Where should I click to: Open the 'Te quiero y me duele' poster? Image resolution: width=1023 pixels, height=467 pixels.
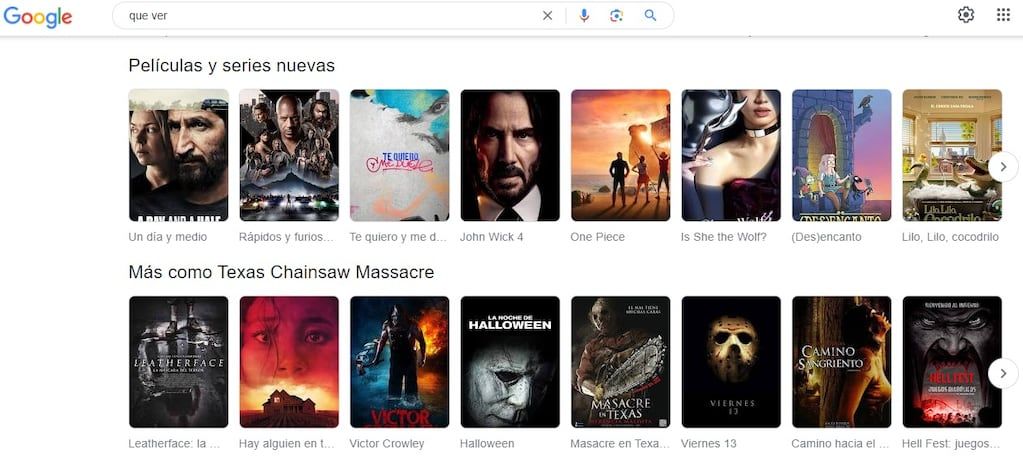coord(399,155)
